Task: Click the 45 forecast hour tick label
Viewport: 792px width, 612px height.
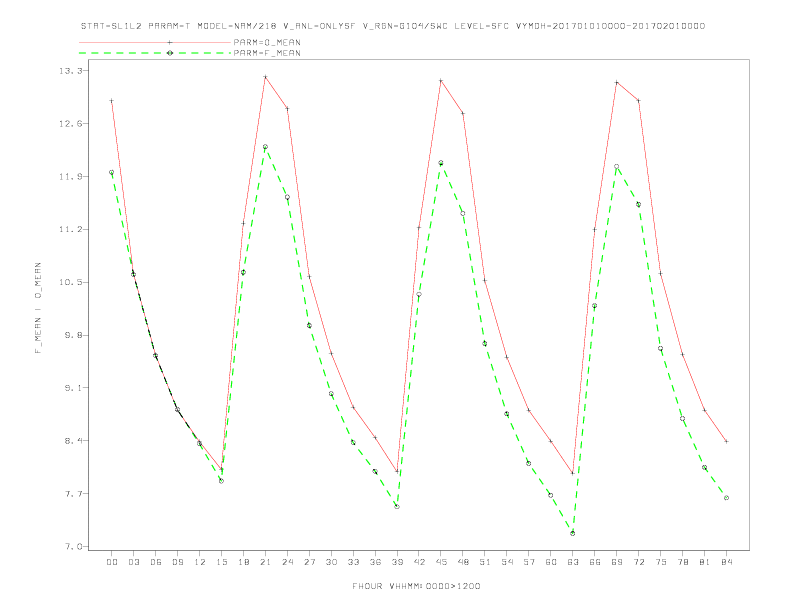Action: pos(441,562)
